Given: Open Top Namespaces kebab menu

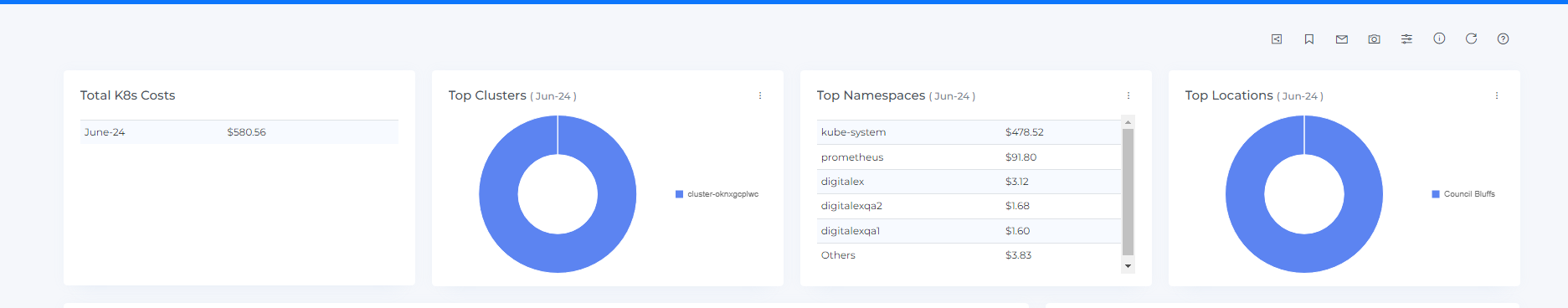Looking at the screenshot, I should click(1128, 95).
